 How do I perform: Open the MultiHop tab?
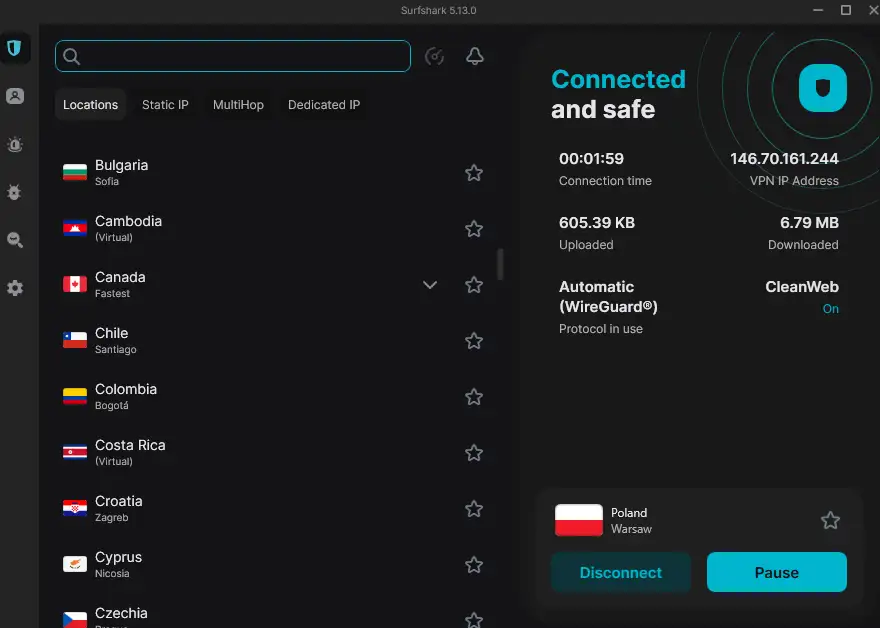[238, 104]
